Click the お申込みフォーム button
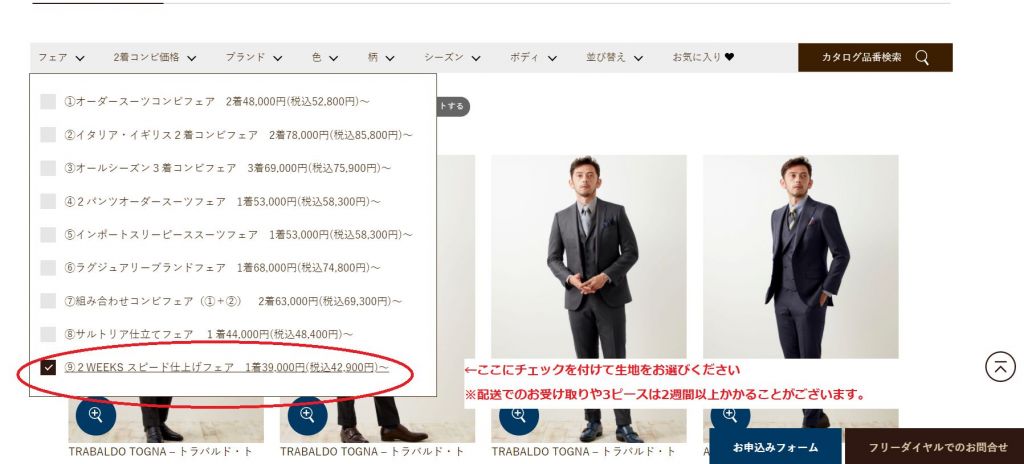1024x464 pixels. coord(775,447)
